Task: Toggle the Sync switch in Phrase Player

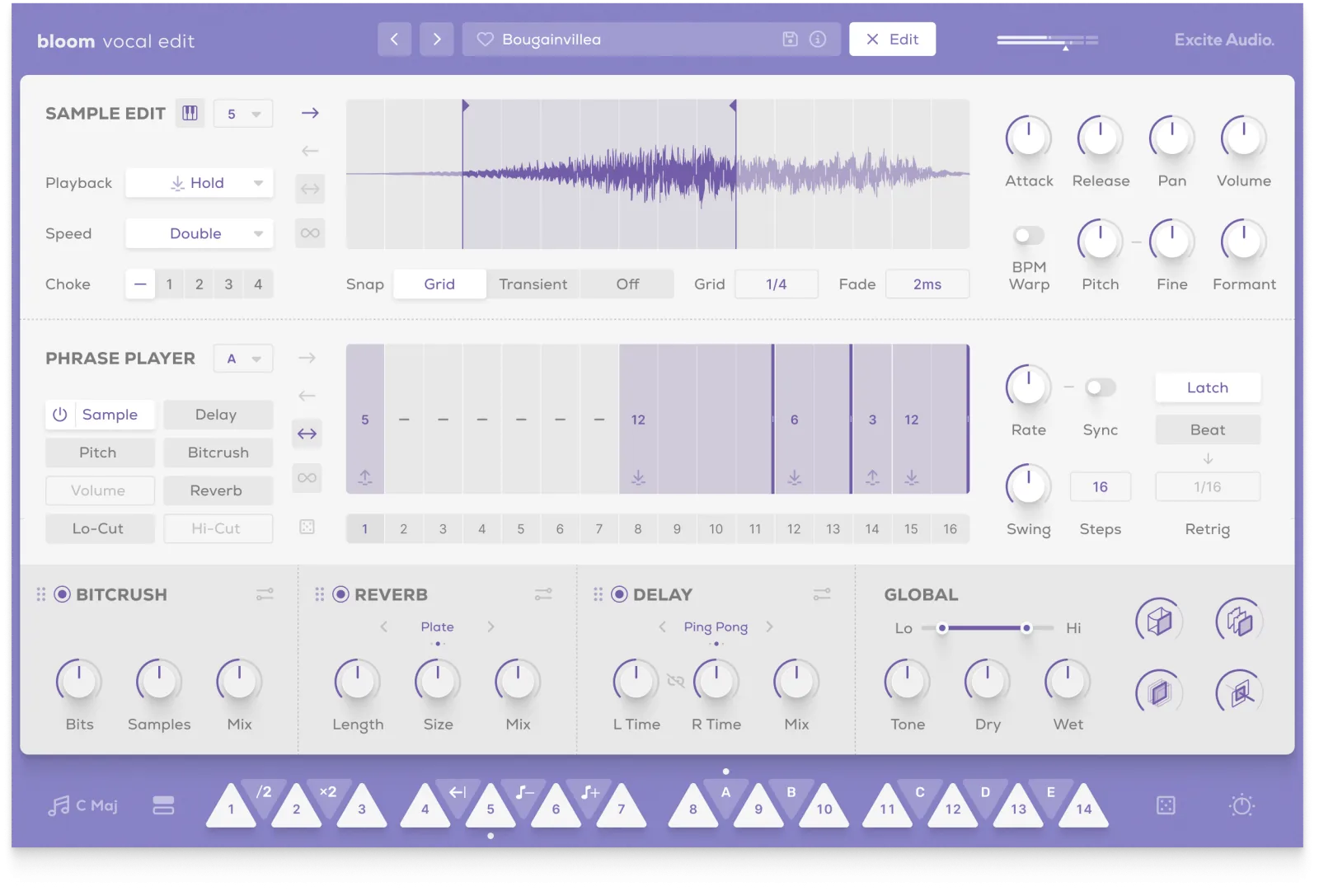Action: (x=1100, y=387)
